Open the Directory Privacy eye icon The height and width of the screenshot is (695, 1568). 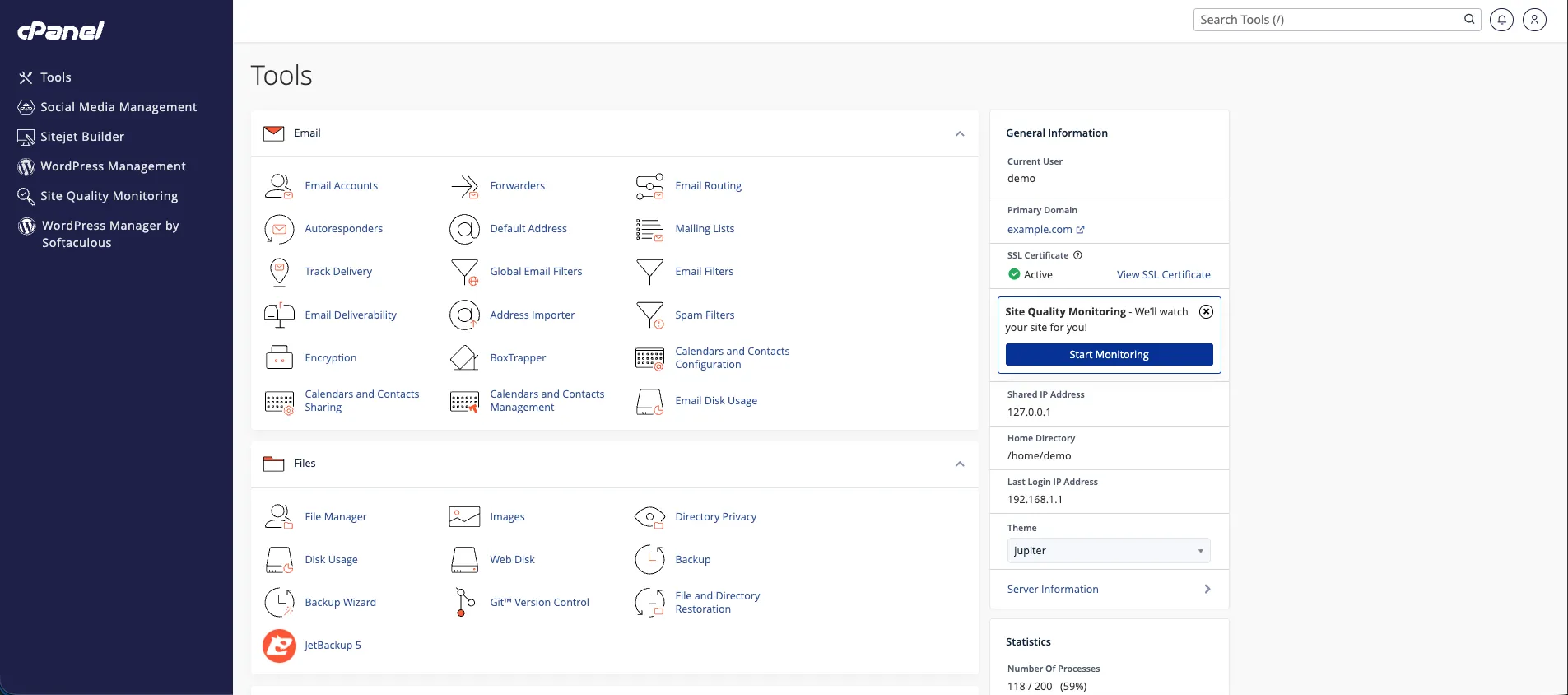(649, 516)
